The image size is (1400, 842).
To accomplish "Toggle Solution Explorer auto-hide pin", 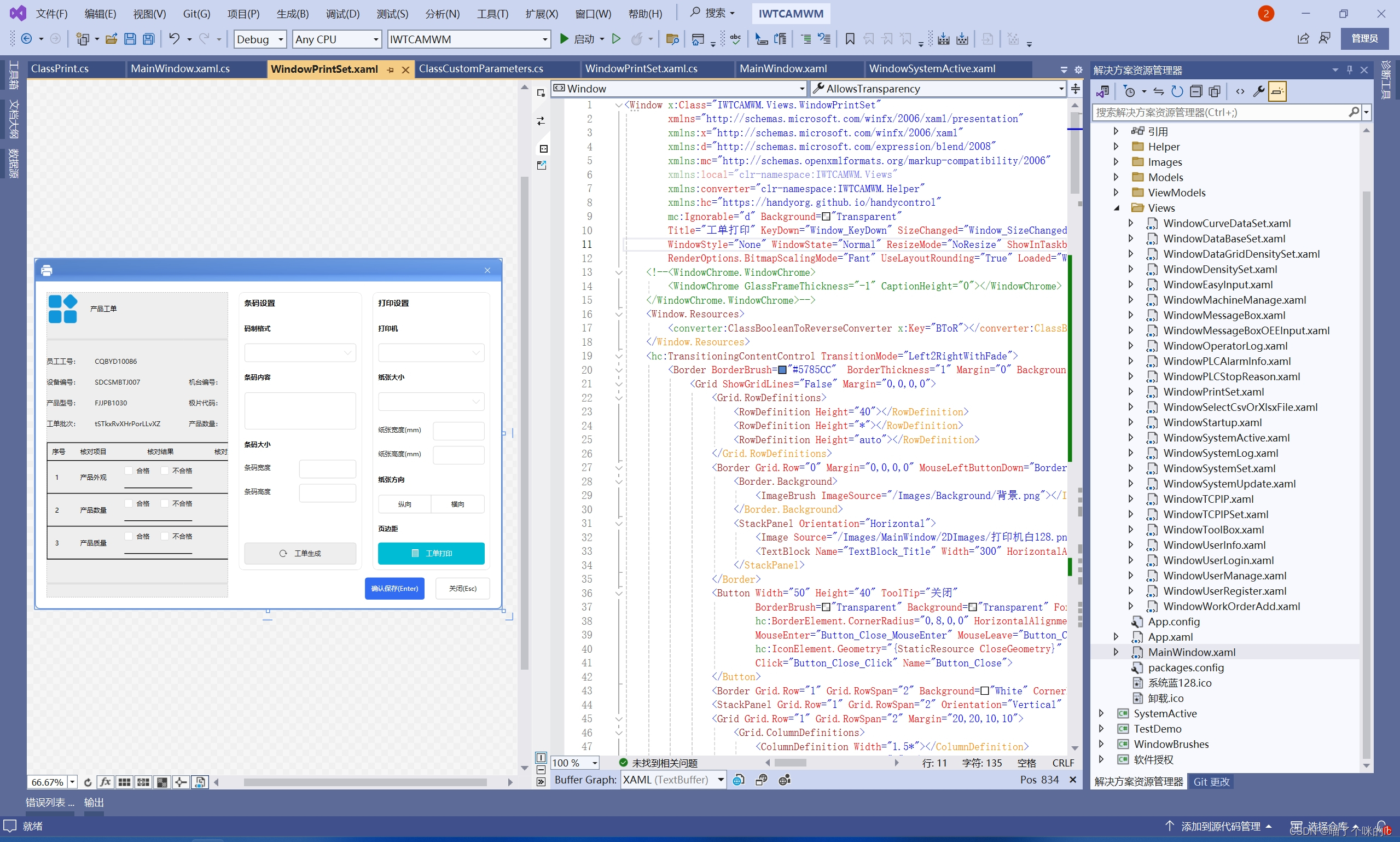I will coord(1350,70).
